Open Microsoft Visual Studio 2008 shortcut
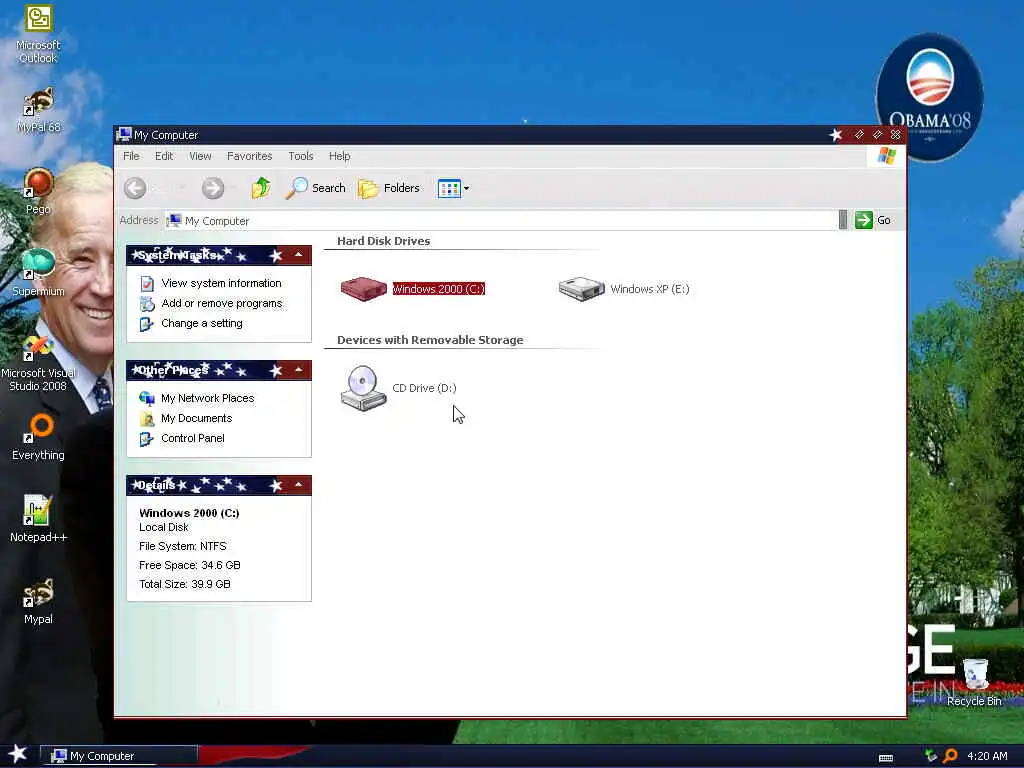1024x768 pixels. (x=38, y=363)
